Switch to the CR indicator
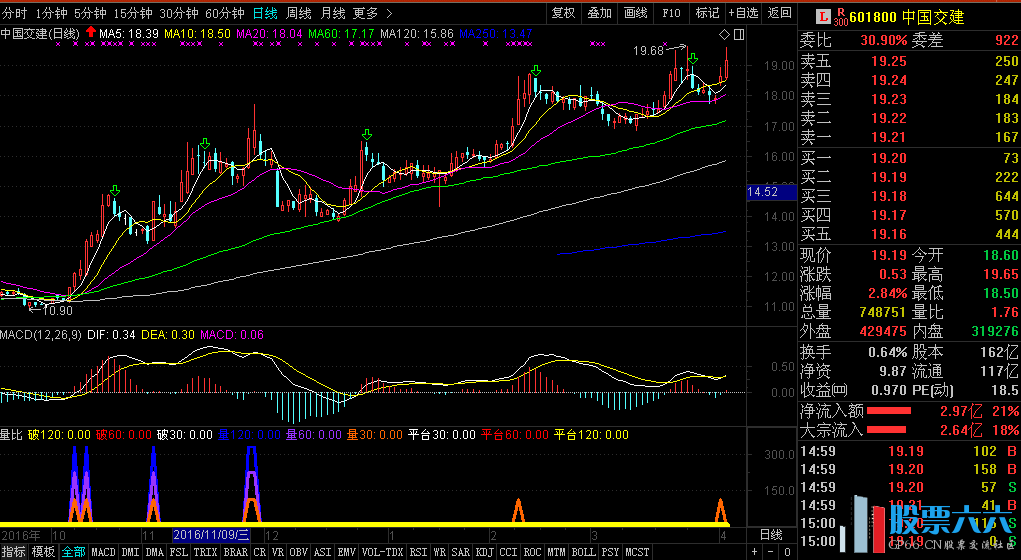 (260, 552)
